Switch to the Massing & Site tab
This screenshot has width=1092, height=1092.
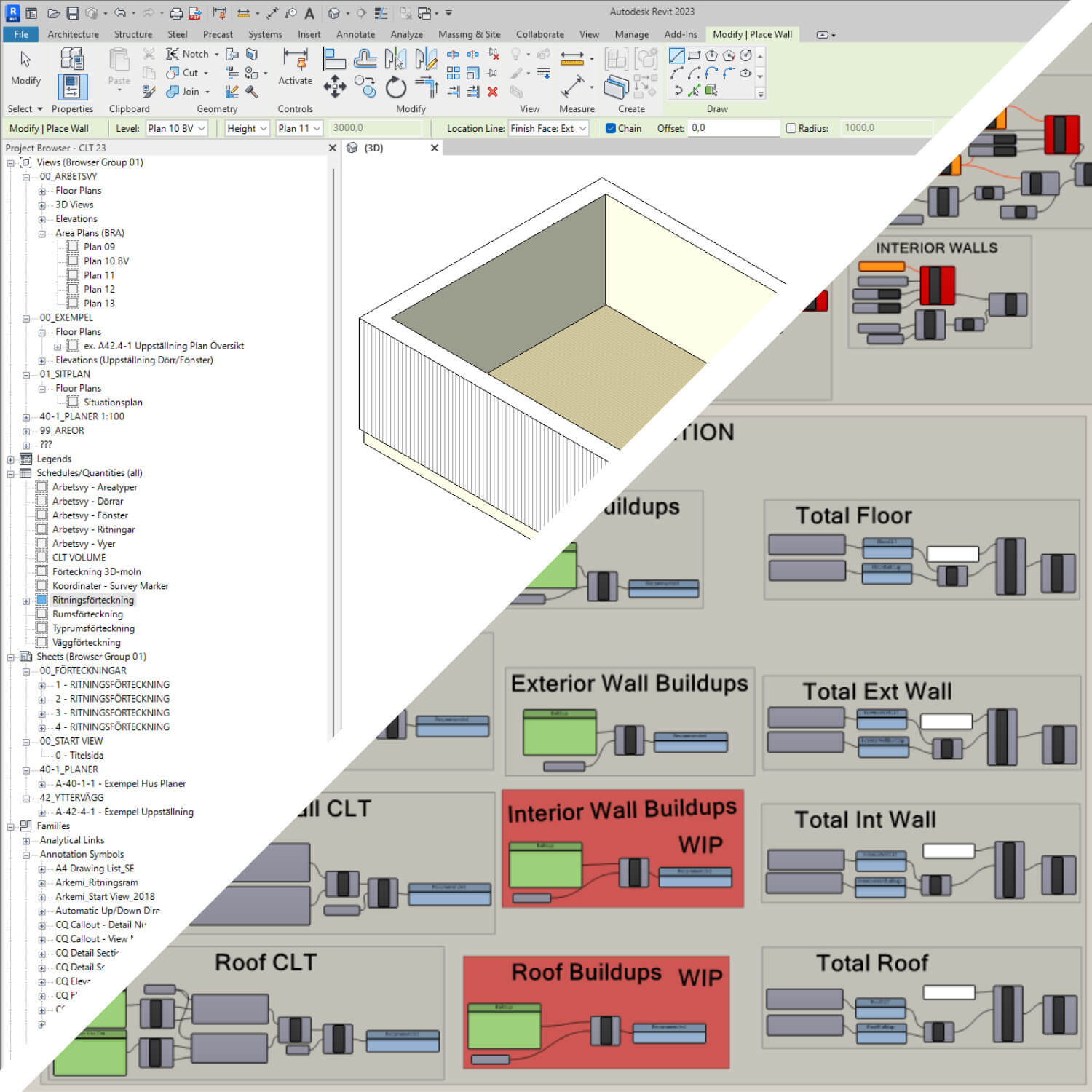[x=469, y=34]
